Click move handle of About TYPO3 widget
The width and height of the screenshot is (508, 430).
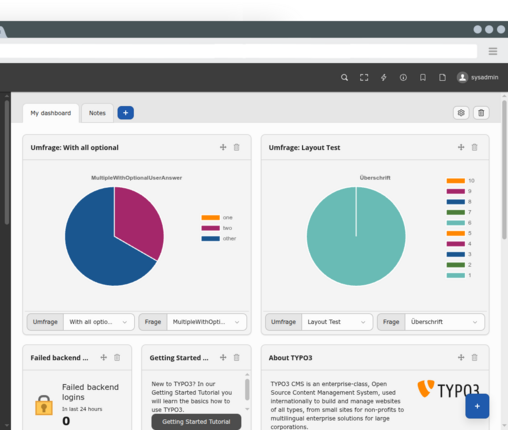tap(461, 357)
